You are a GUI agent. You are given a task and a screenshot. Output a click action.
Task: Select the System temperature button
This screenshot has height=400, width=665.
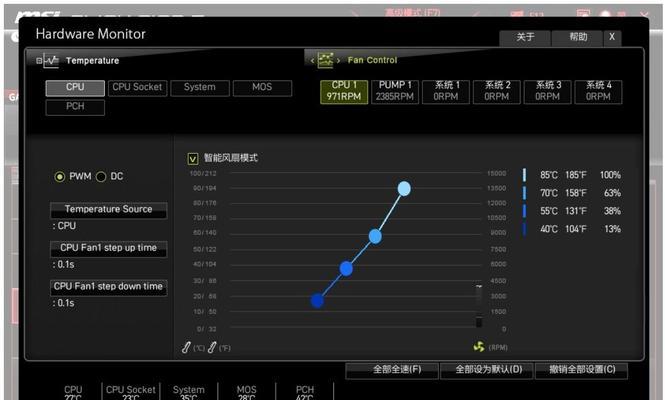[200, 88]
